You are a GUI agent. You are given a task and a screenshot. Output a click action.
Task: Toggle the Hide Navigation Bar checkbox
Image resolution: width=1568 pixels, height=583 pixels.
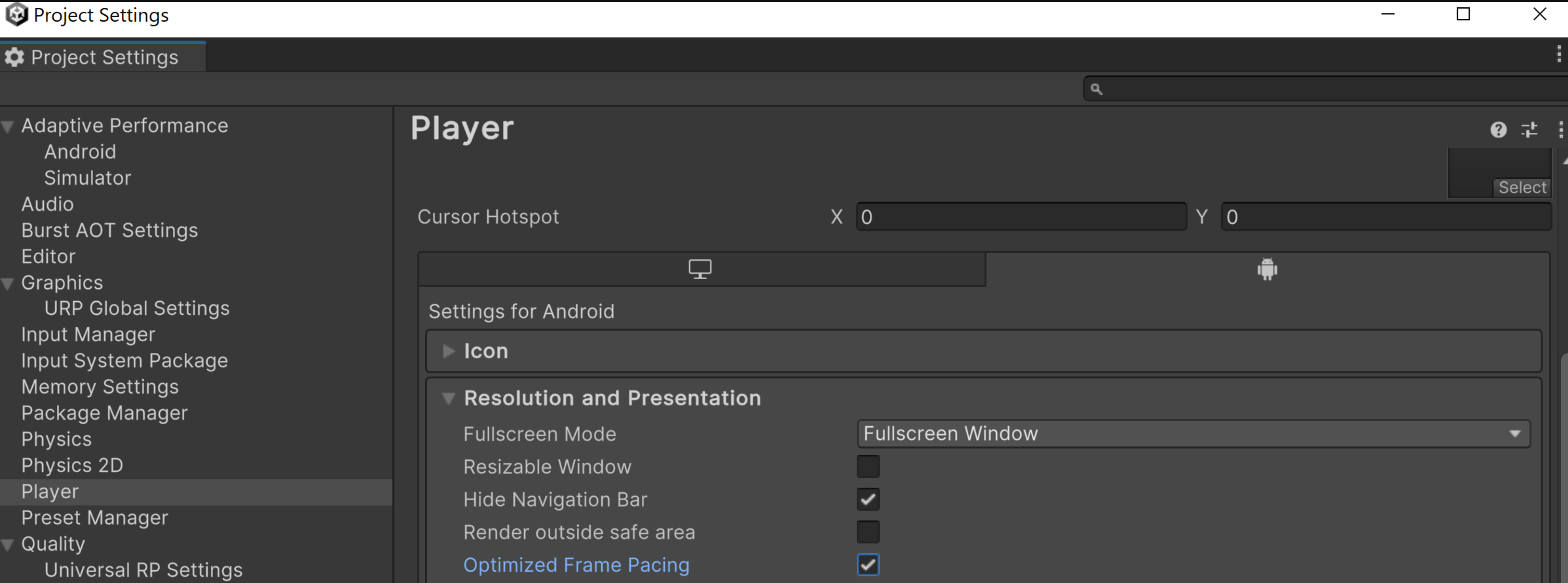pos(869,499)
